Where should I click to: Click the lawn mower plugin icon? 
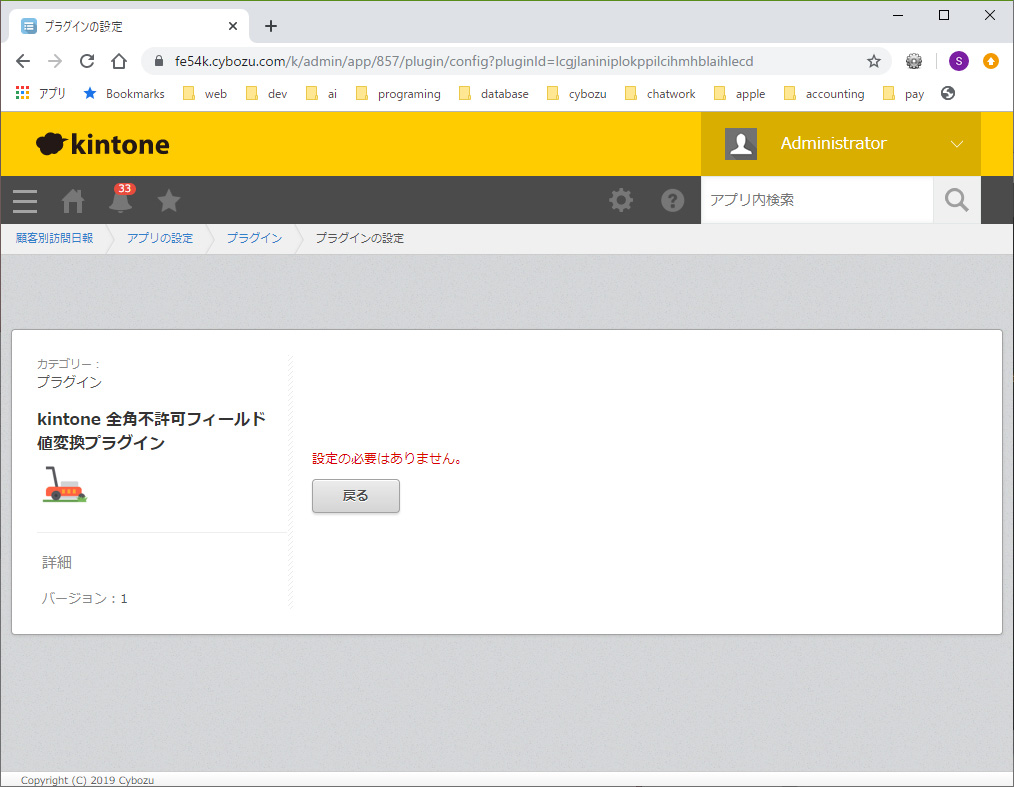65,484
